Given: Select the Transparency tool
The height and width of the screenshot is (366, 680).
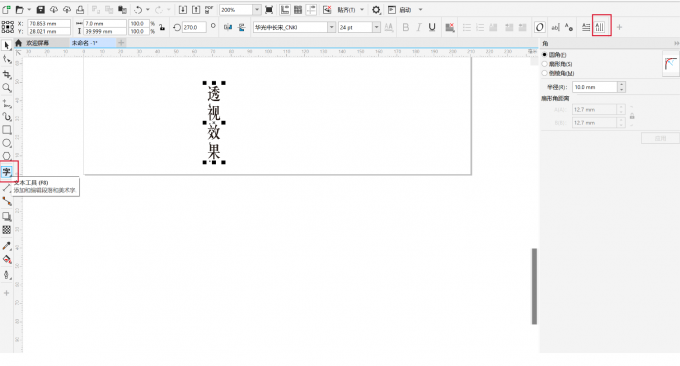Looking at the screenshot, I should point(7,230).
